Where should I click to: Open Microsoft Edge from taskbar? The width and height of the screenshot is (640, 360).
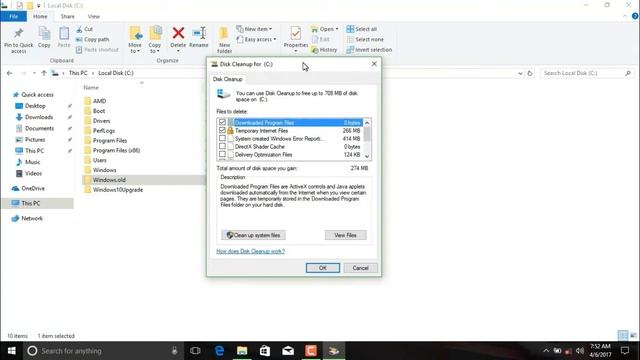coord(219,351)
